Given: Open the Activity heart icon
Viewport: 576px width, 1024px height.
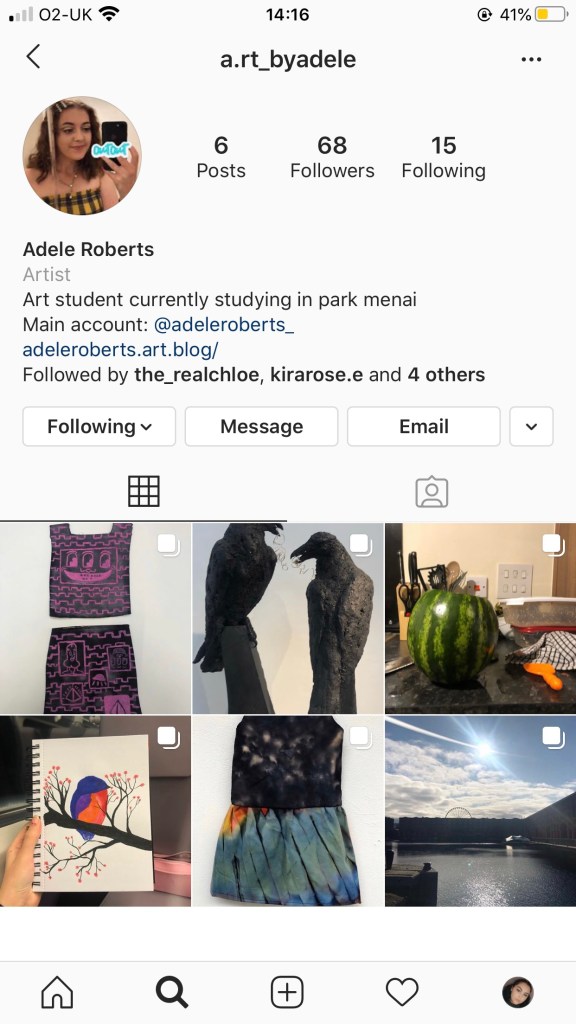Looking at the screenshot, I should click(x=402, y=993).
